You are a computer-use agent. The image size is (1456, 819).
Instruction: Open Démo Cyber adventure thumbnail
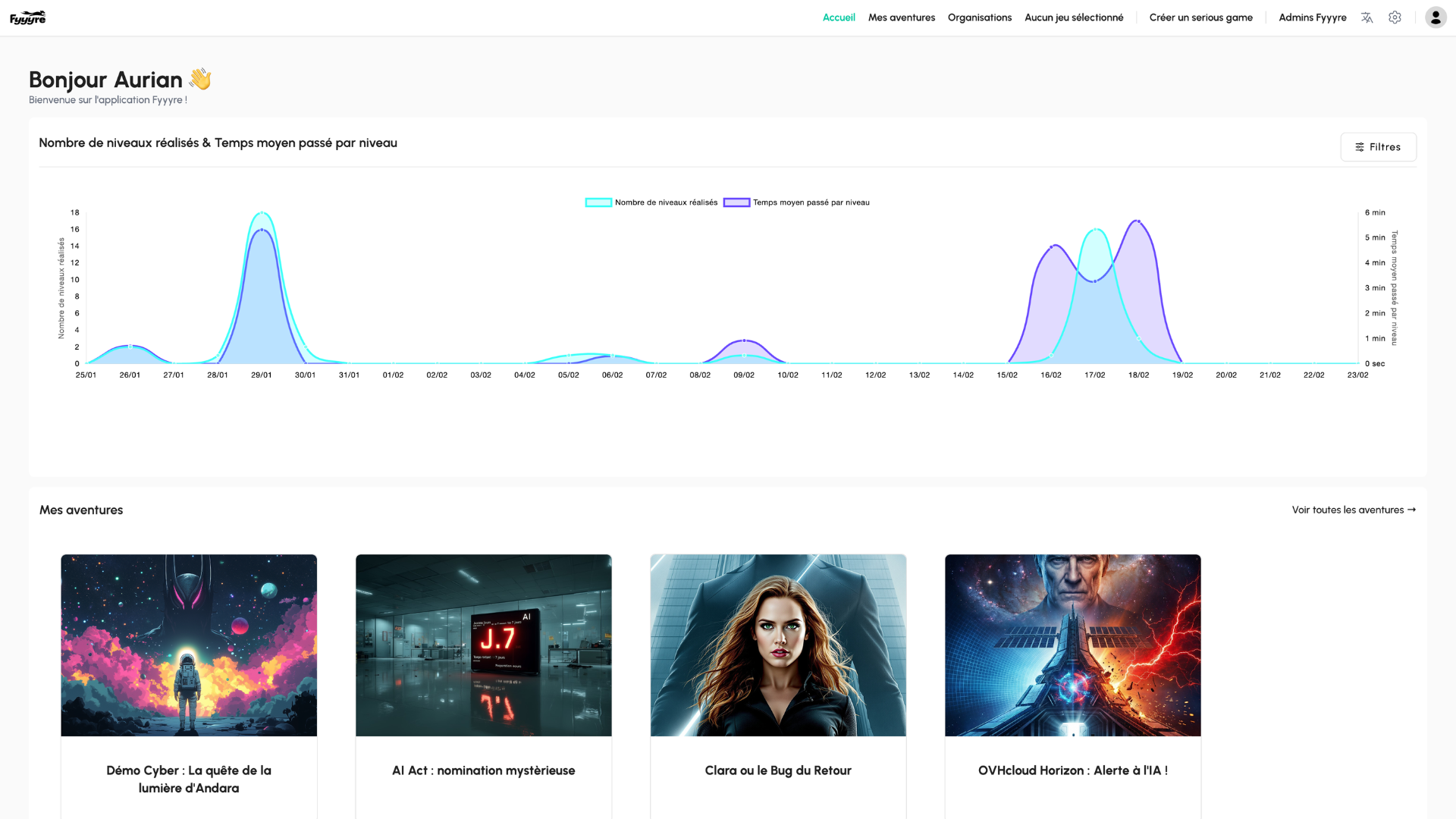click(189, 645)
